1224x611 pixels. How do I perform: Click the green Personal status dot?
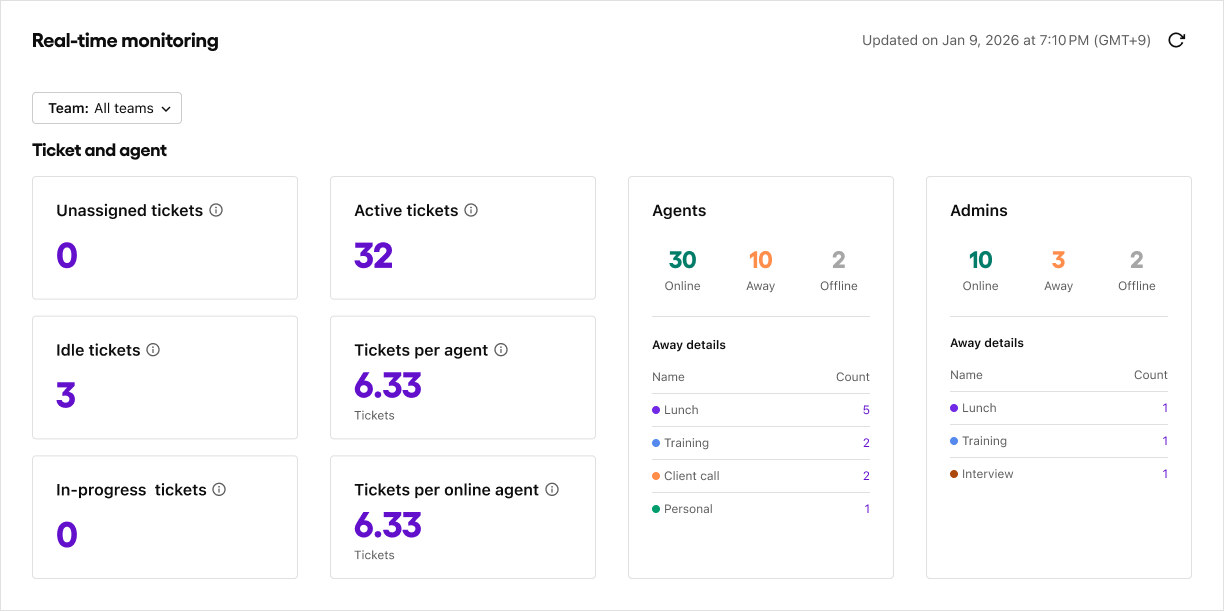point(657,509)
